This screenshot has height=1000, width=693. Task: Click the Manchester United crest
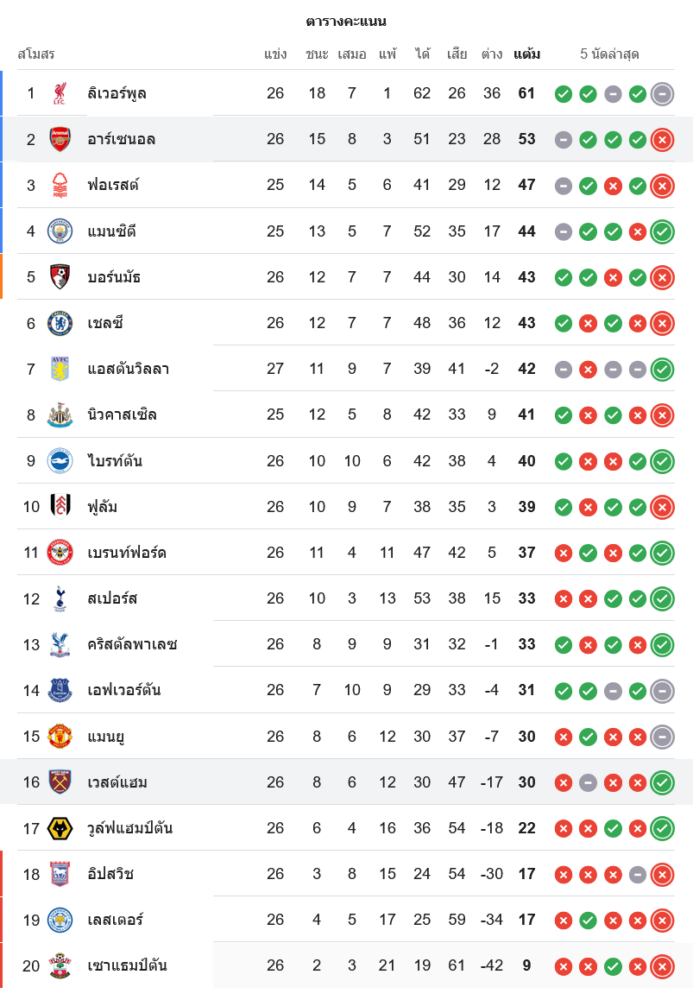pyautogui.click(x=60, y=736)
